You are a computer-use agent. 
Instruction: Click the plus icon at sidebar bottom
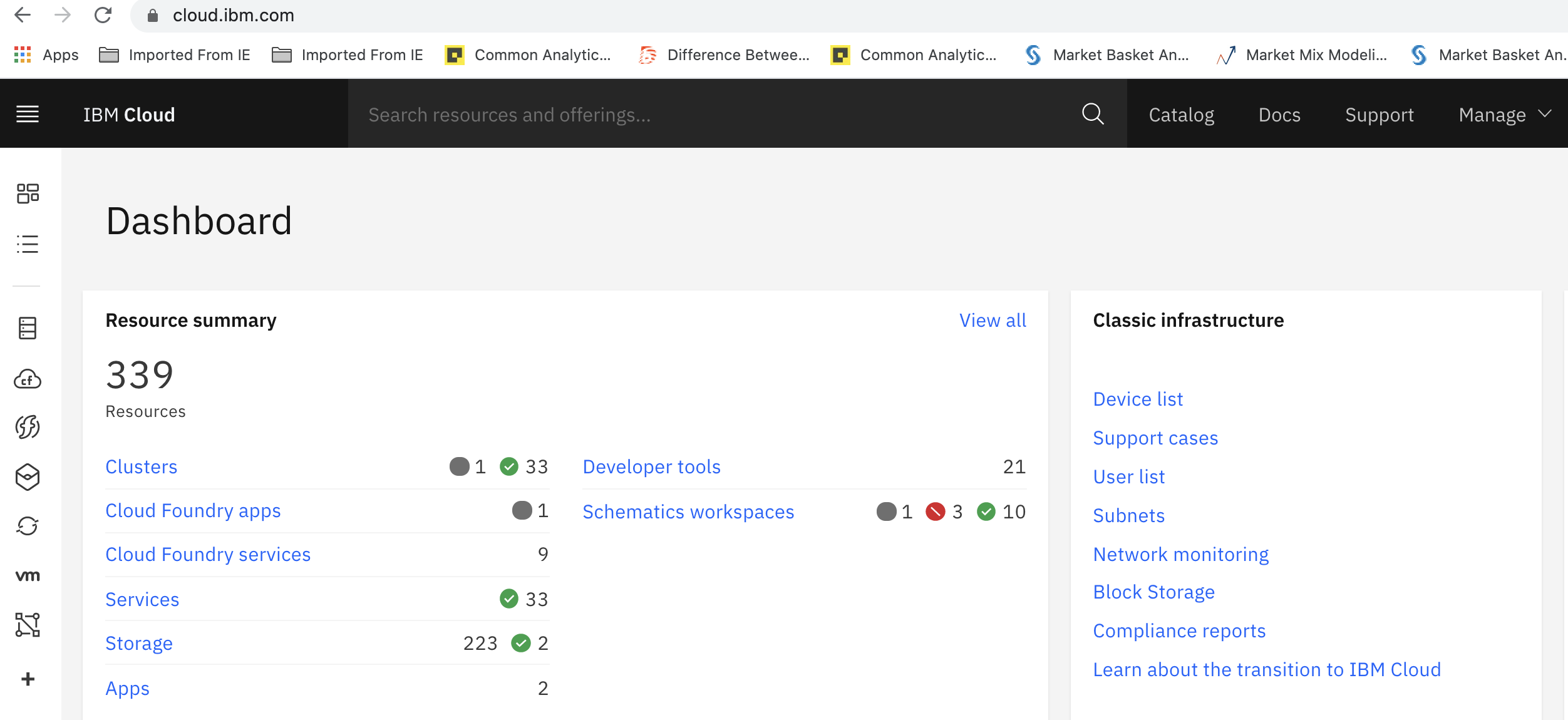28,679
